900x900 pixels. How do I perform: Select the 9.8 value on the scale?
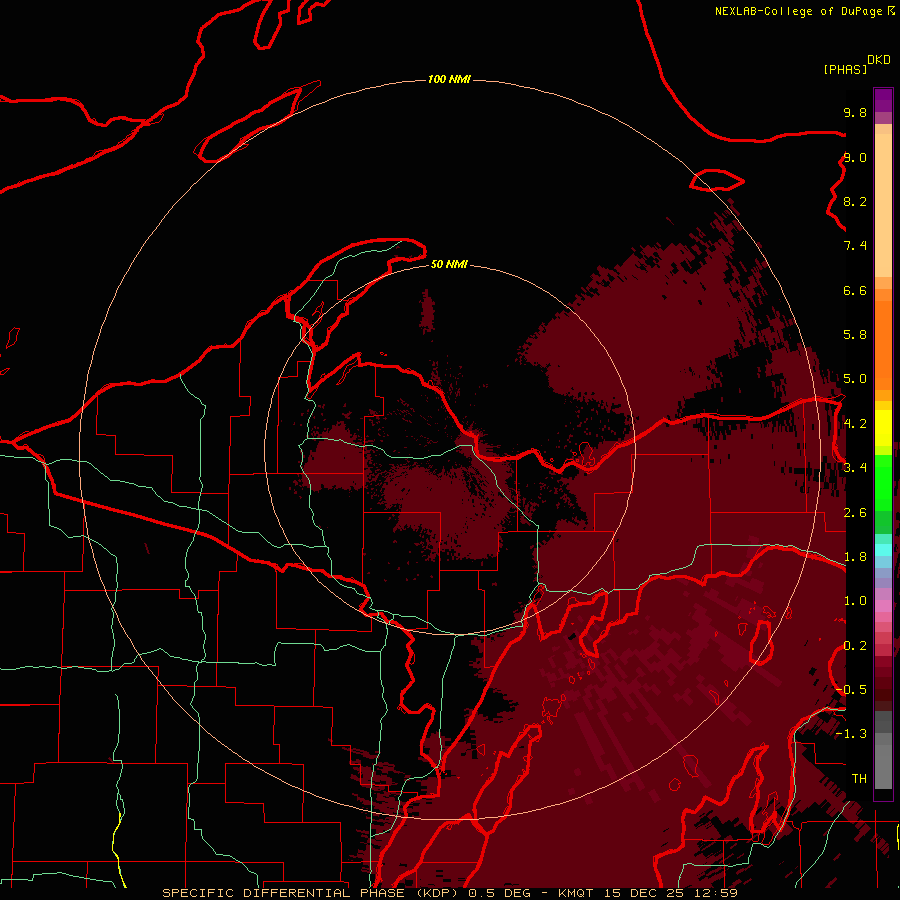tap(855, 112)
